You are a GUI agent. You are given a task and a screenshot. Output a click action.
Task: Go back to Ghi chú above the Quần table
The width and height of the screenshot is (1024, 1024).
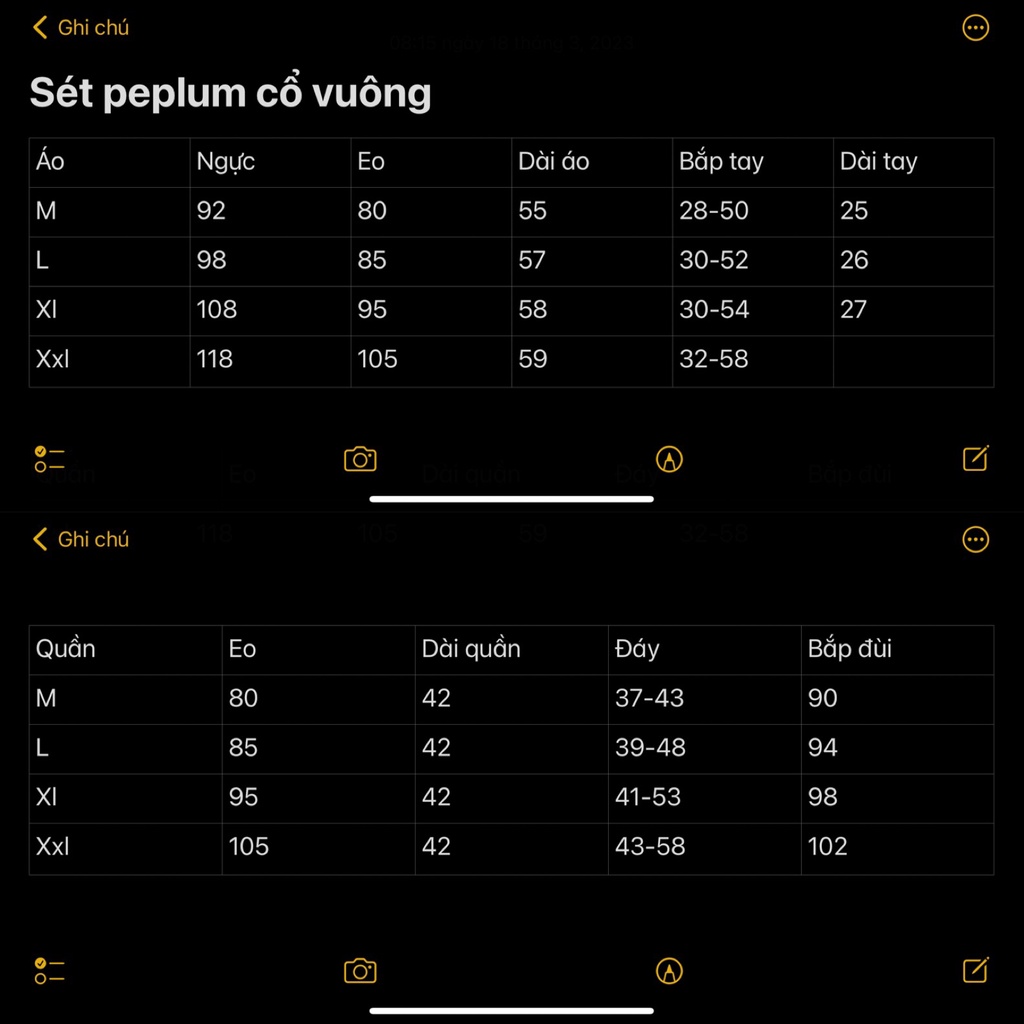[81, 540]
